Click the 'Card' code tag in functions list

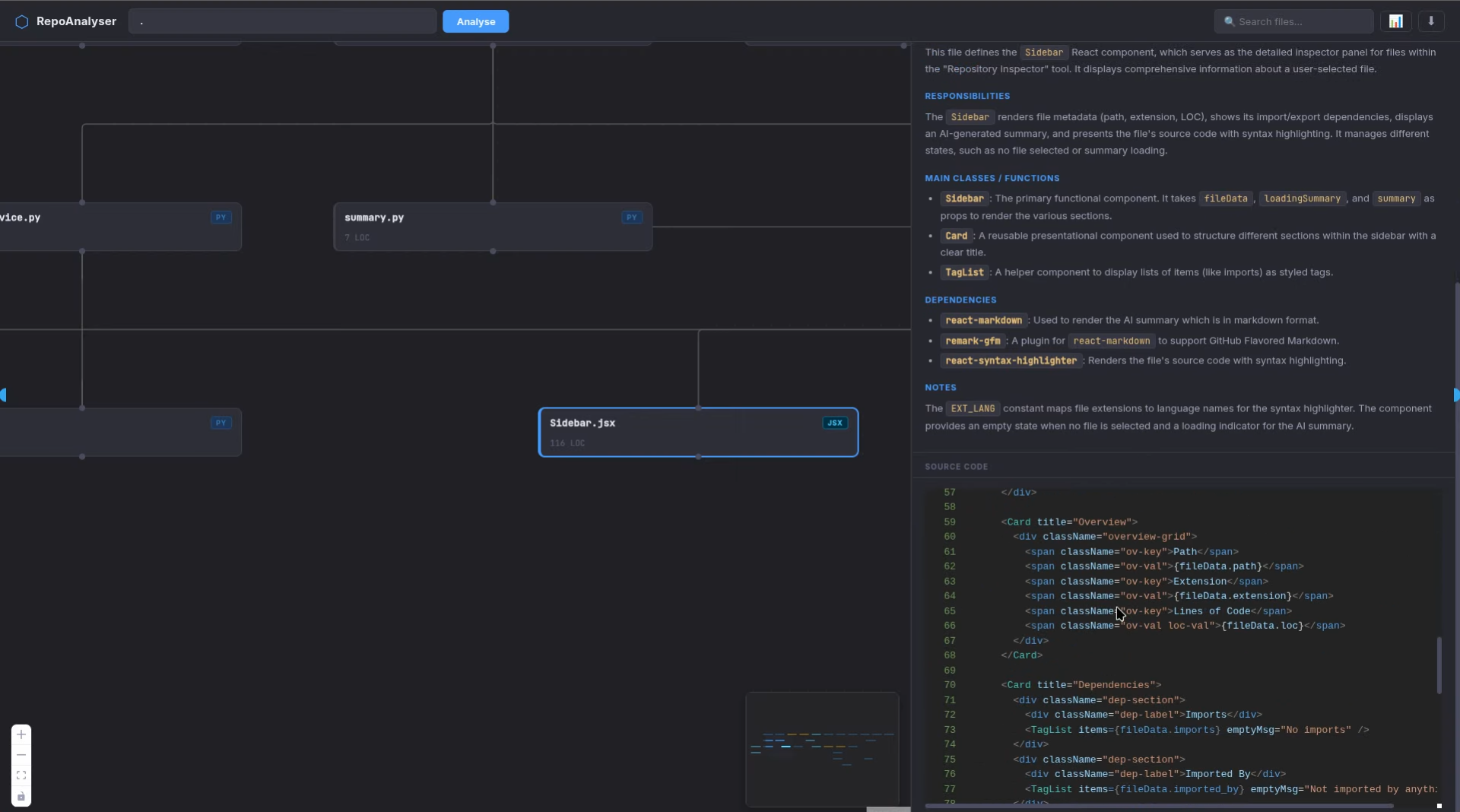(x=956, y=236)
